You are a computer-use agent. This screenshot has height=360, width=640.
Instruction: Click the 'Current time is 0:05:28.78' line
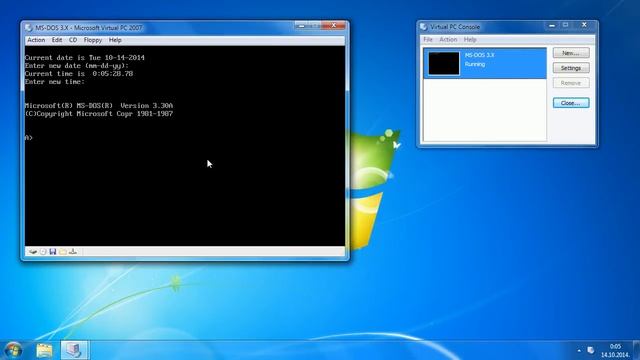[79, 74]
